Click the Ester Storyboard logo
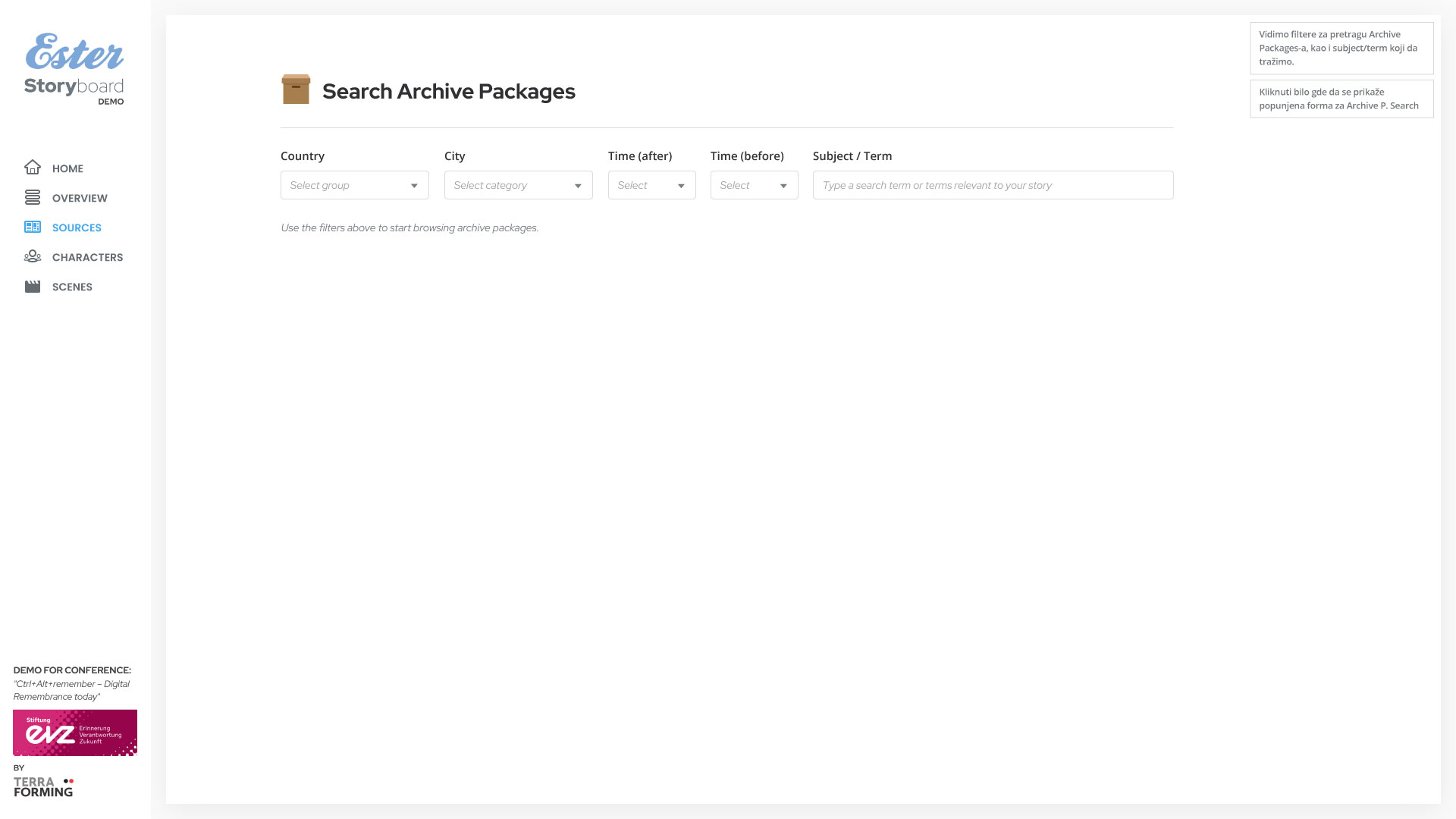 [x=74, y=69]
